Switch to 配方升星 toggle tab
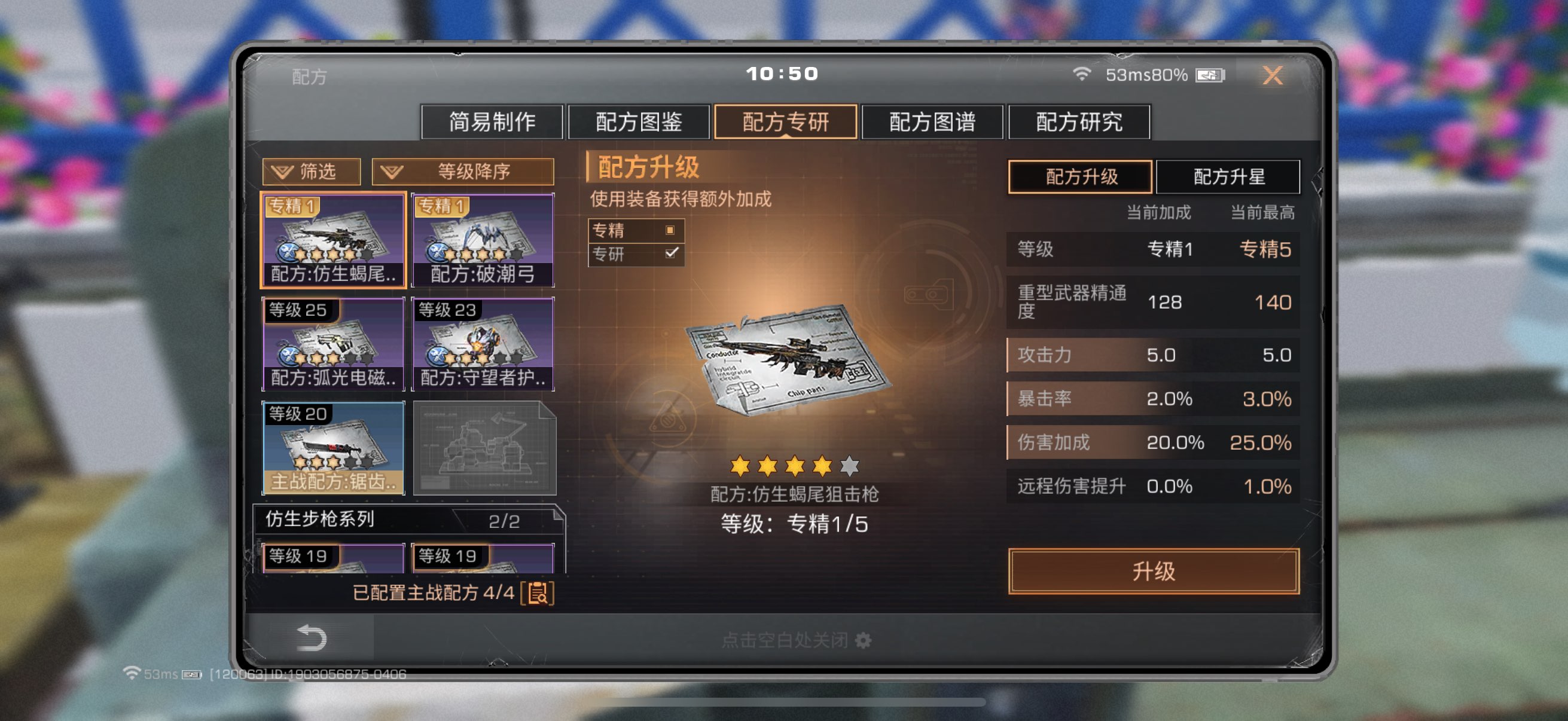Image resolution: width=1568 pixels, height=721 pixels. [x=1228, y=176]
